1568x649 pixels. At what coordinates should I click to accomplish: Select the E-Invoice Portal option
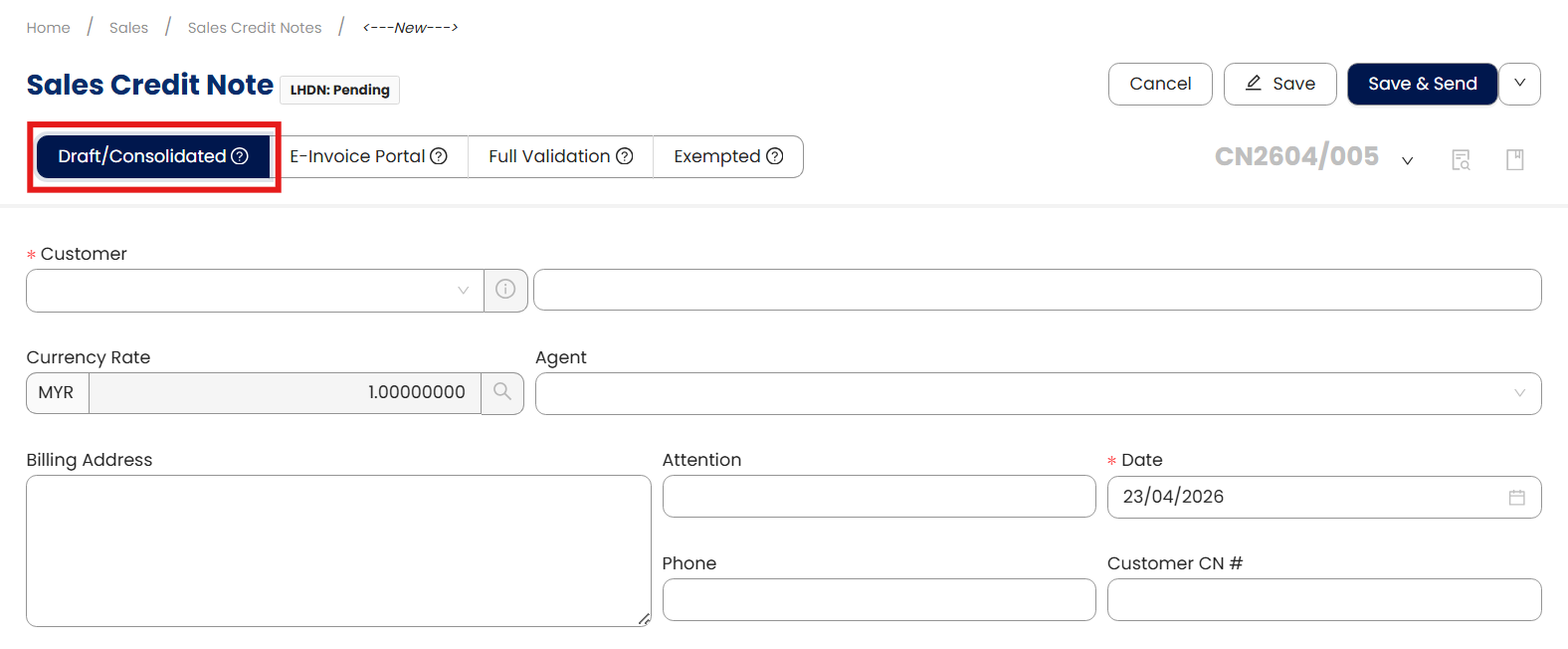point(356,156)
